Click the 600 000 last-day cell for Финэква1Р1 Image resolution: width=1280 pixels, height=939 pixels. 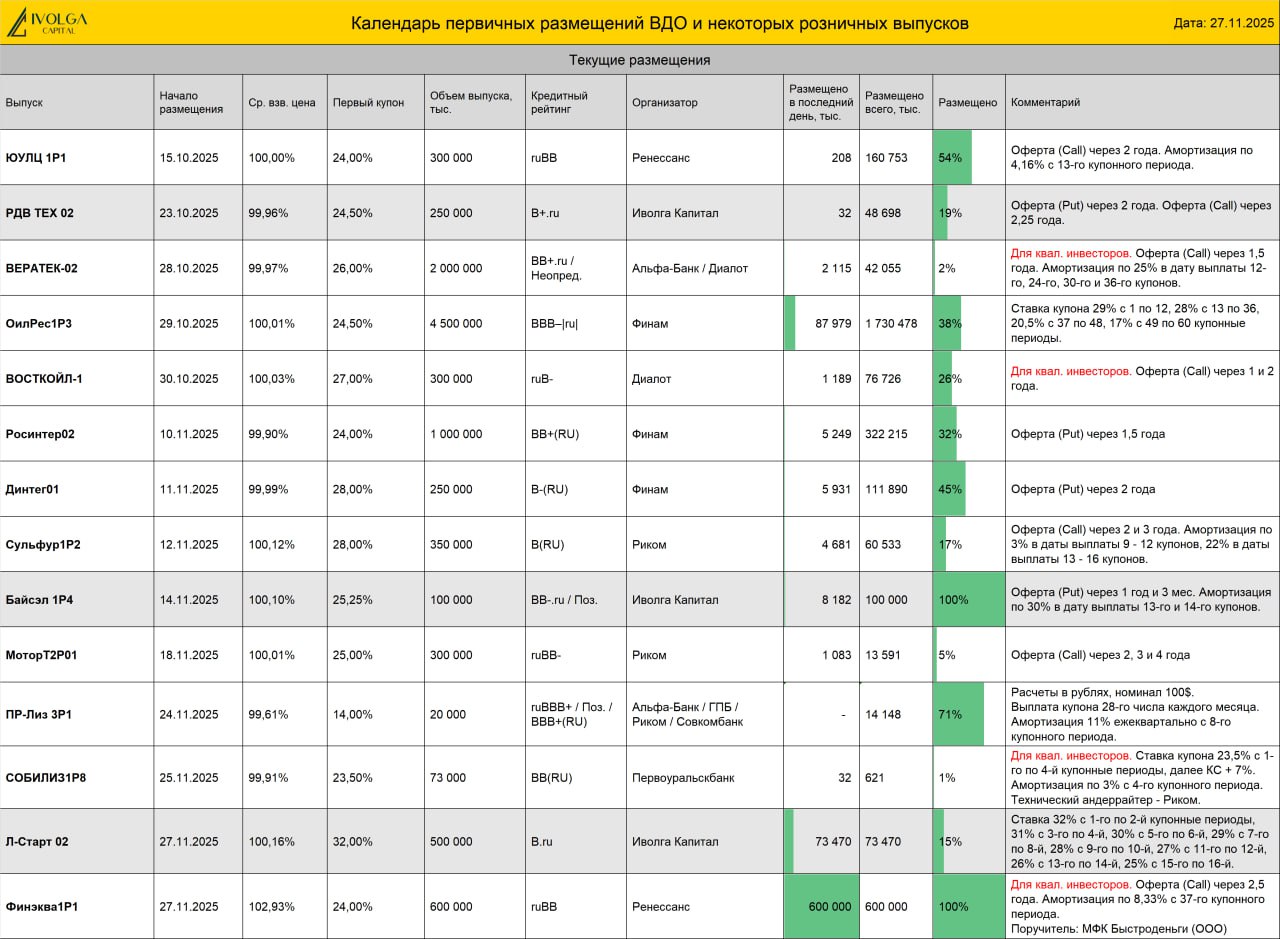pos(821,906)
